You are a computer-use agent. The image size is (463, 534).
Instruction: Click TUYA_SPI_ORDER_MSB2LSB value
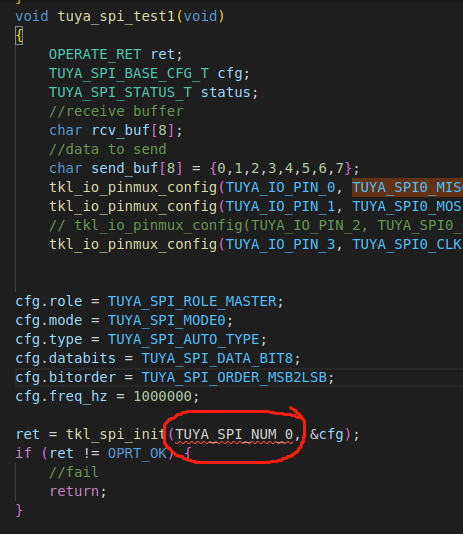pos(234,378)
